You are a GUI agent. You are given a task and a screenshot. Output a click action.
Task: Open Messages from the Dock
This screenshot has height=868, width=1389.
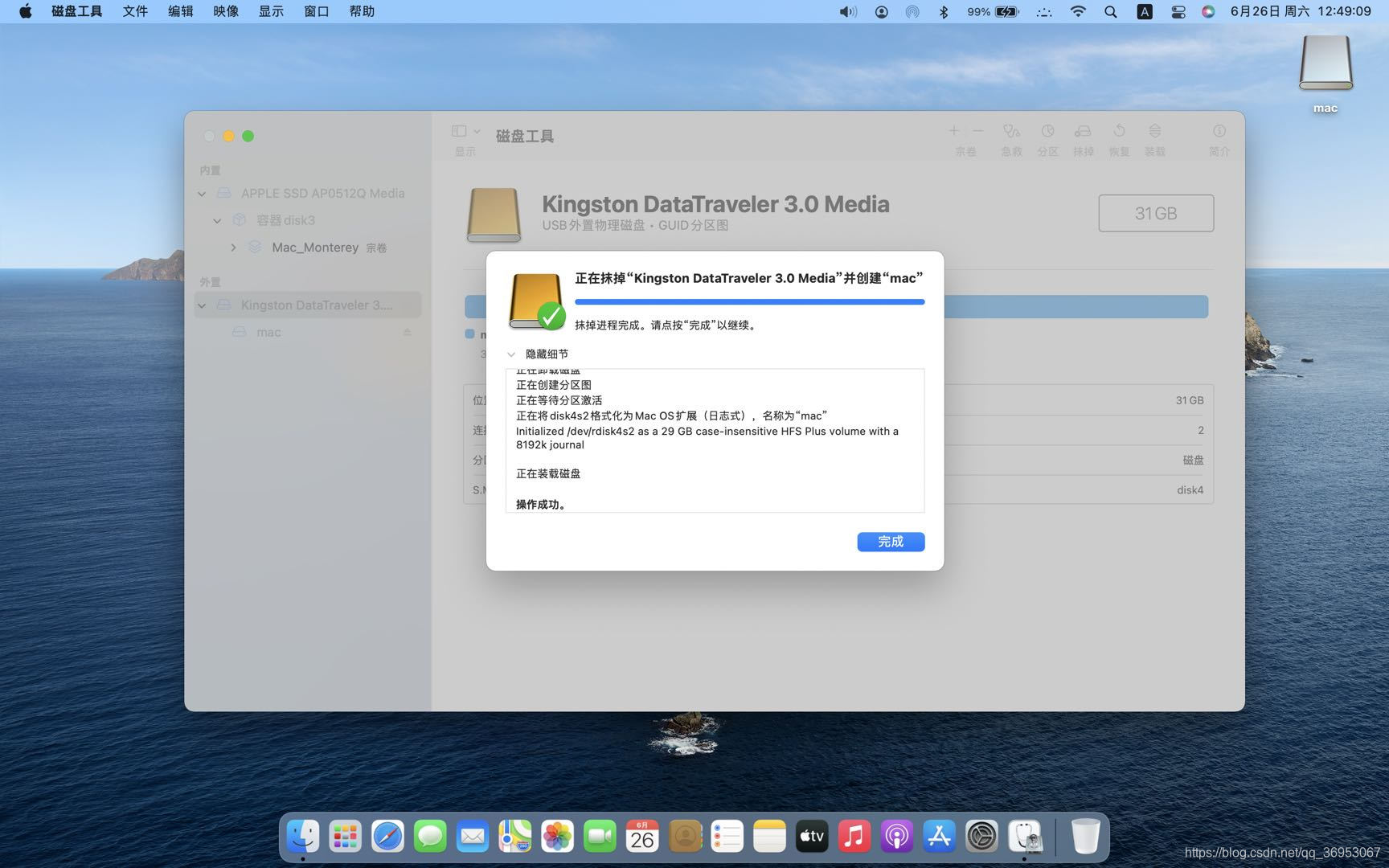[x=430, y=837]
